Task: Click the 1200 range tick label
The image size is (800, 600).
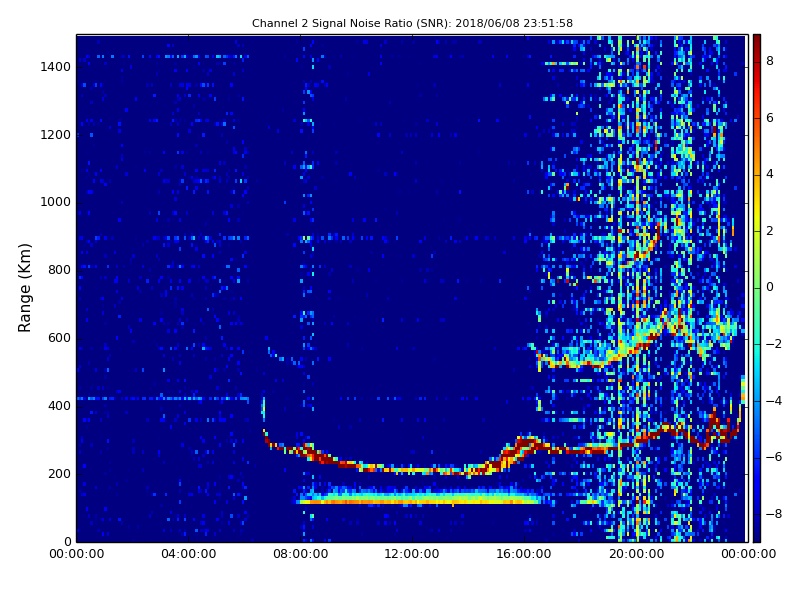Action: pos(56,135)
